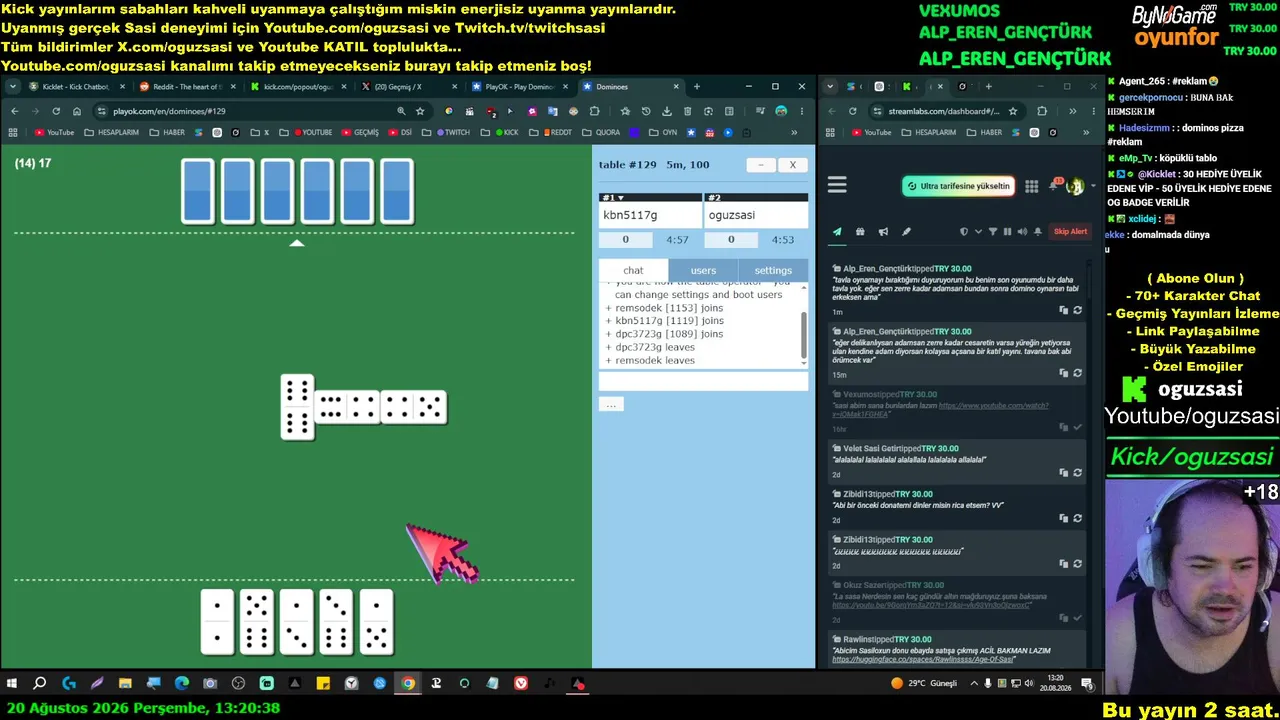The height and width of the screenshot is (720, 1280).
Task: Pause the Streamlabs alert queue
Action: [1007, 232]
